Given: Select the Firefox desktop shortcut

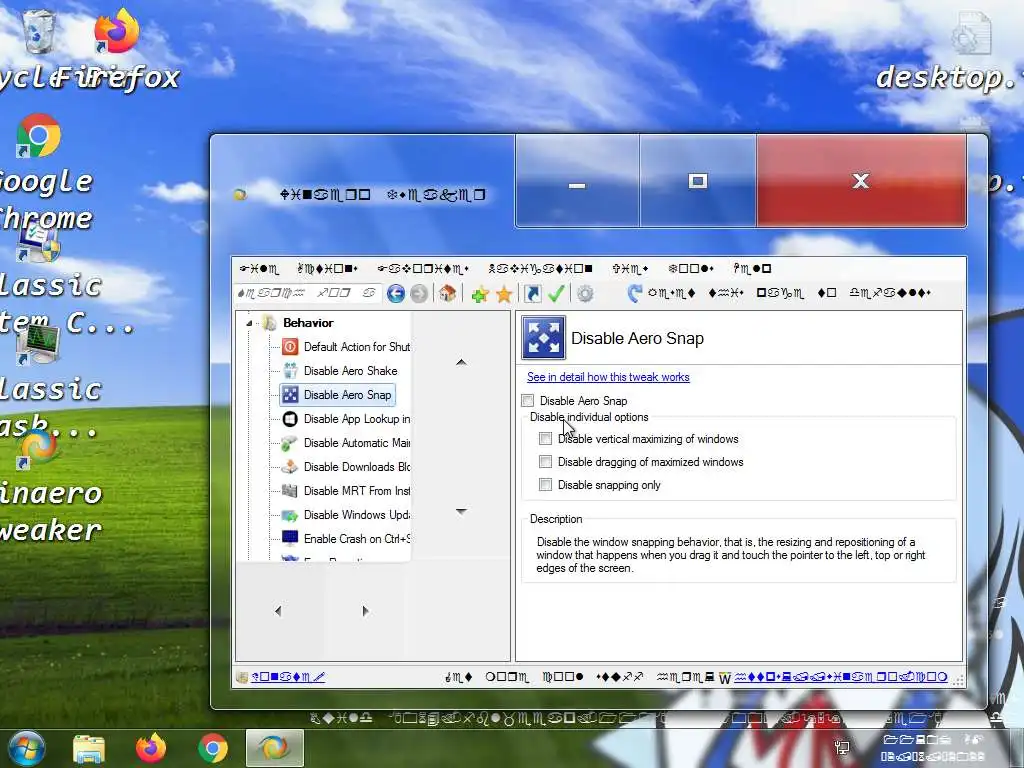Looking at the screenshot, I should [x=116, y=33].
